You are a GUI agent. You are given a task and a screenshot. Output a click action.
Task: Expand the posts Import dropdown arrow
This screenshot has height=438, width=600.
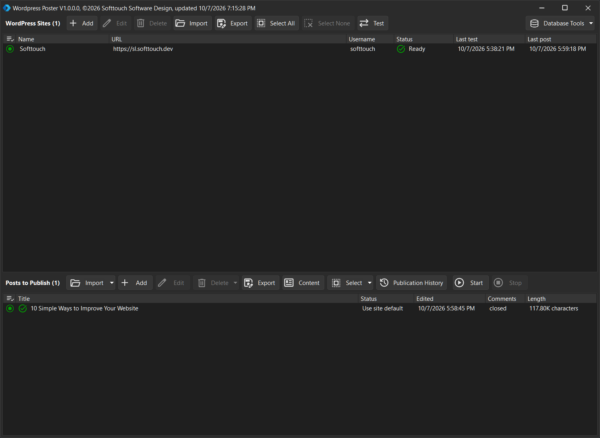[112, 283]
